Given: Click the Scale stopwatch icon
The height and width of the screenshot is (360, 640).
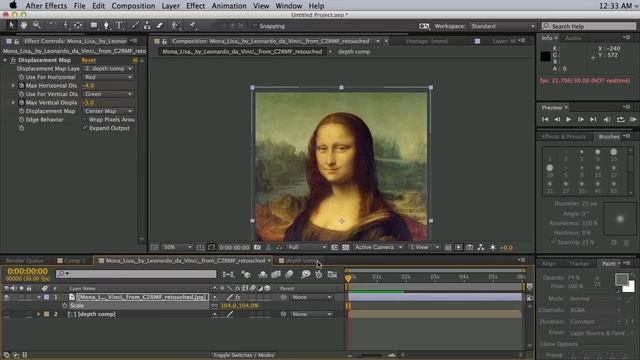Looking at the screenshot, I should pyautogui.click(x=64, y=306).
